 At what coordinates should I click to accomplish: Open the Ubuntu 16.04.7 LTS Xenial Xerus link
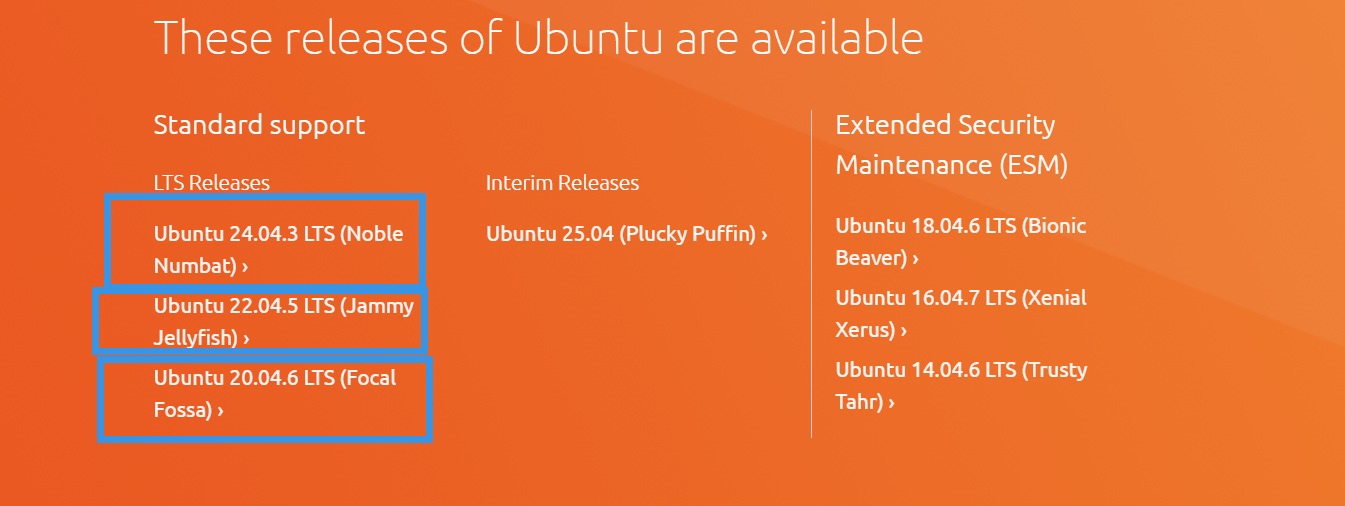pos(961,314)
